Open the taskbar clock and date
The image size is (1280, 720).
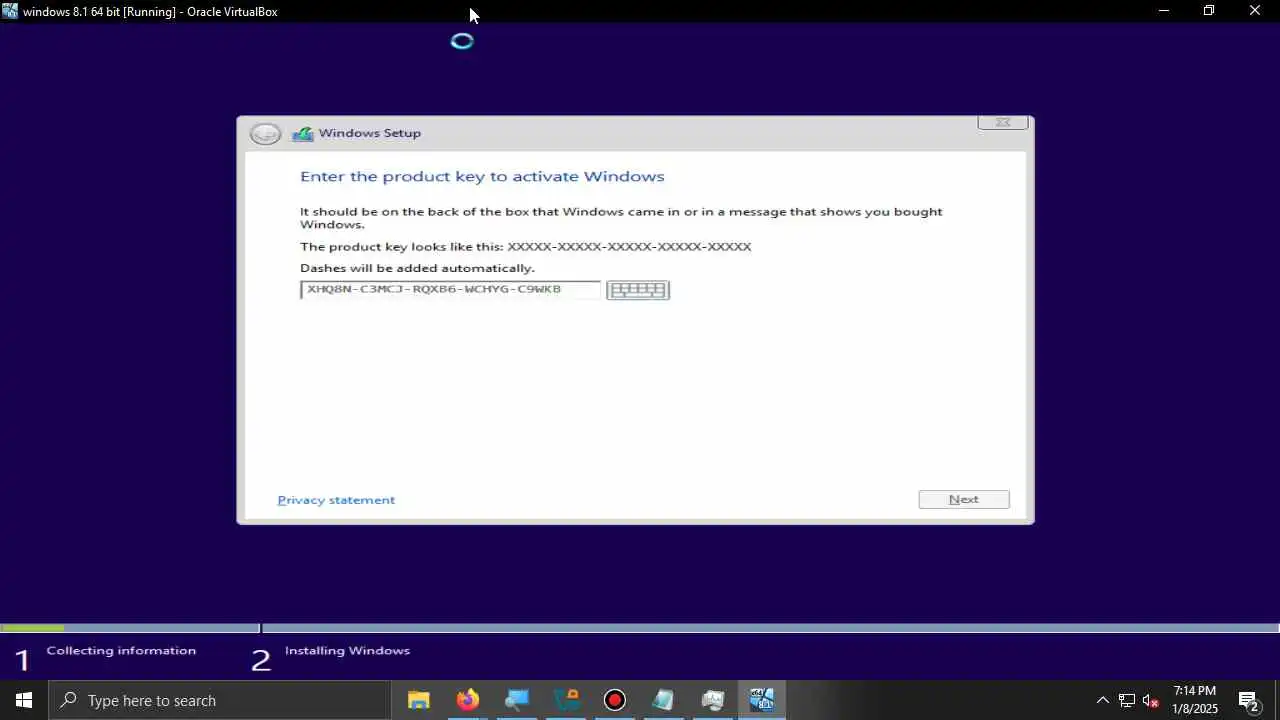1195,700
